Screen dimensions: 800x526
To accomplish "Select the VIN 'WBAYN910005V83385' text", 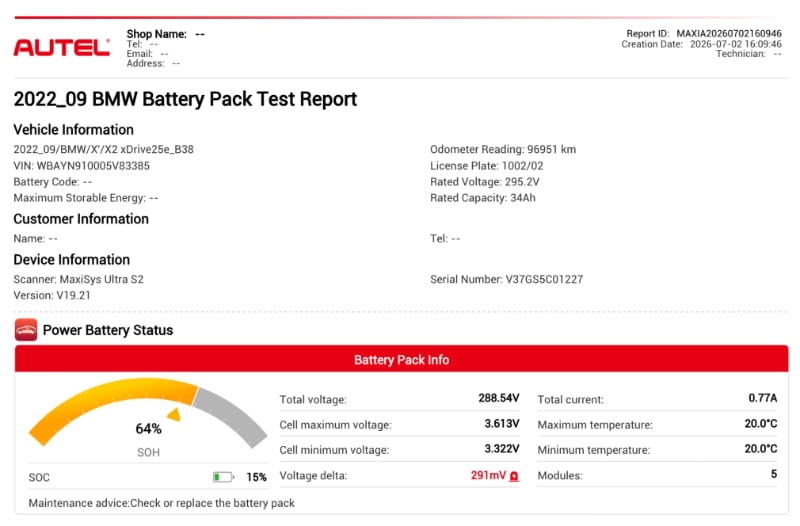I will (x=93, y=166).
